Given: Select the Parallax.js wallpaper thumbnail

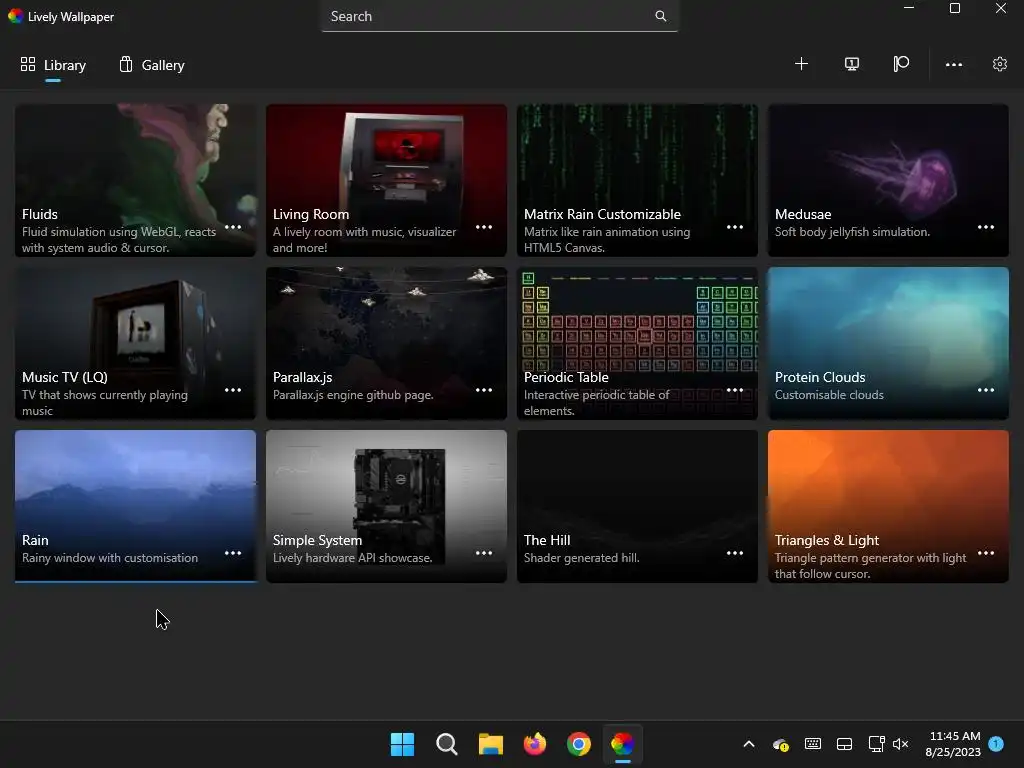Looking at the screenshot, I should 386,343.
